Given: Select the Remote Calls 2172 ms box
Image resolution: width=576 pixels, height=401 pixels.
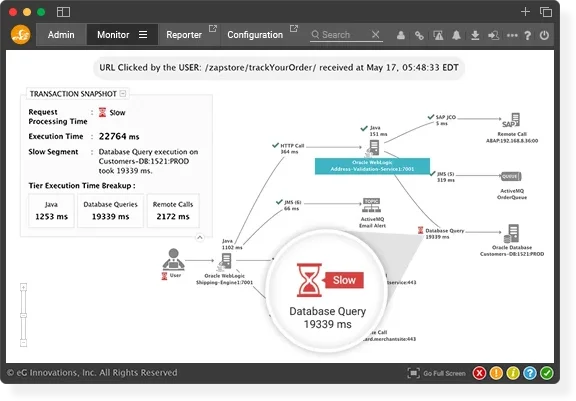Looking at the screenshot, I should pos(173,211).
